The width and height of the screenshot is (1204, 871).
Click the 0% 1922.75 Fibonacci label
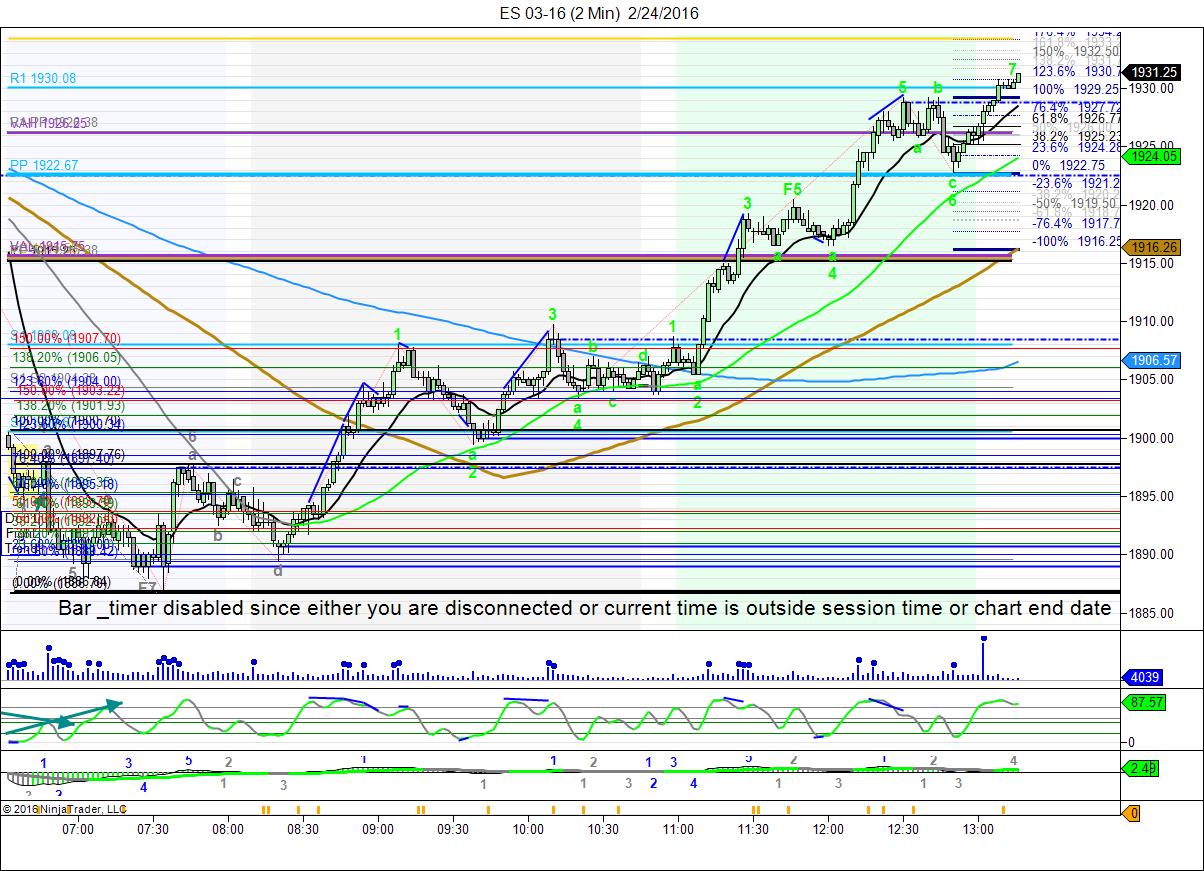(x=1075, y=166)
